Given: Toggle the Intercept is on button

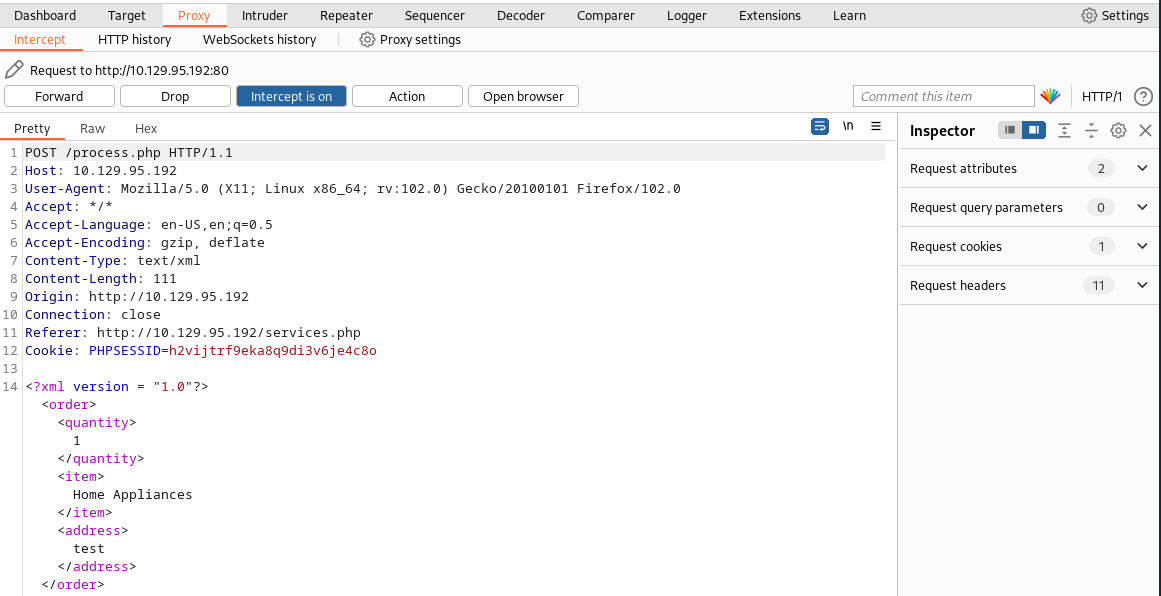Looking at the screenshot, I should coord(291,96).
